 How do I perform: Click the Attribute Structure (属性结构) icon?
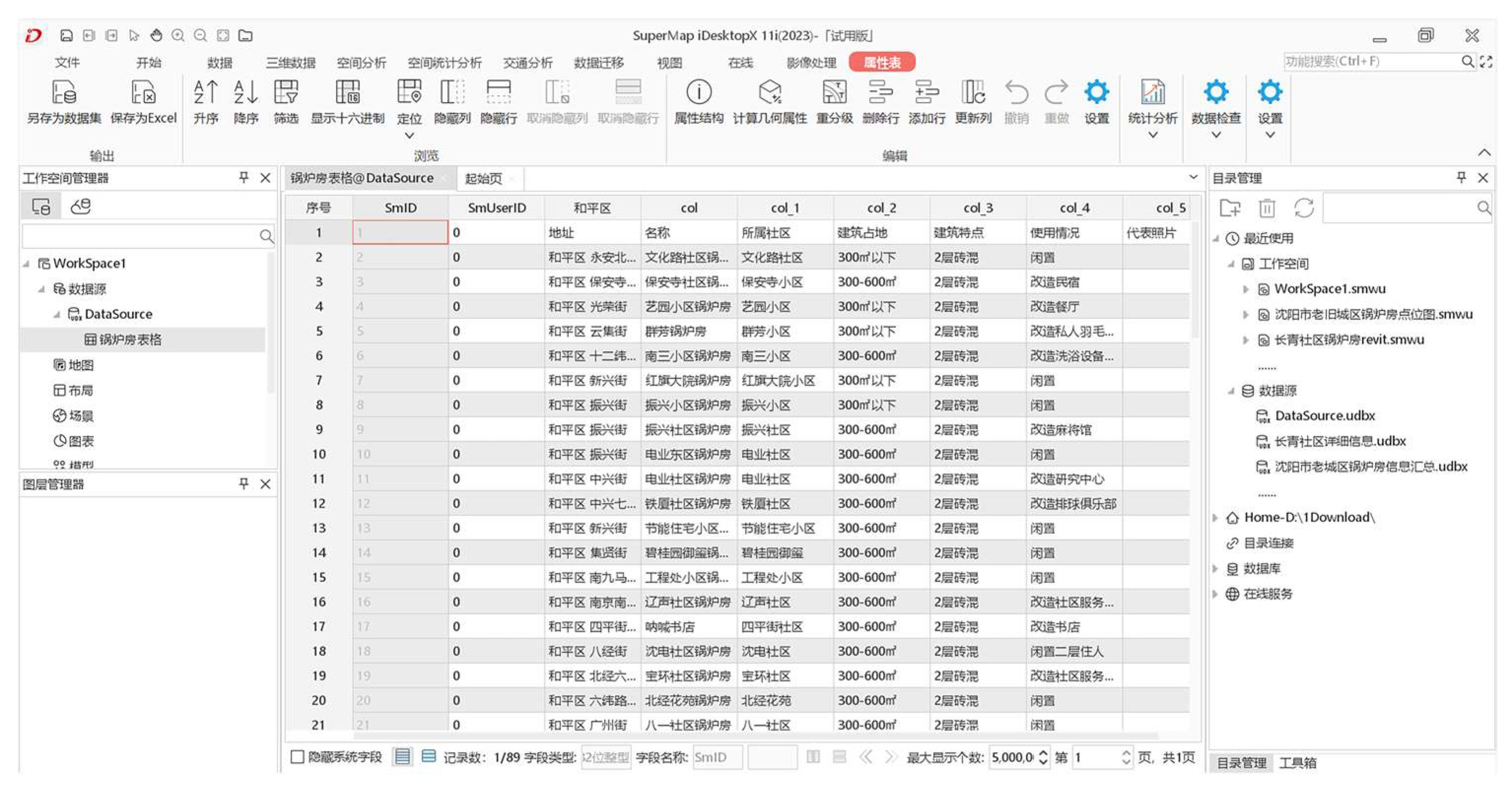[698, 93]
